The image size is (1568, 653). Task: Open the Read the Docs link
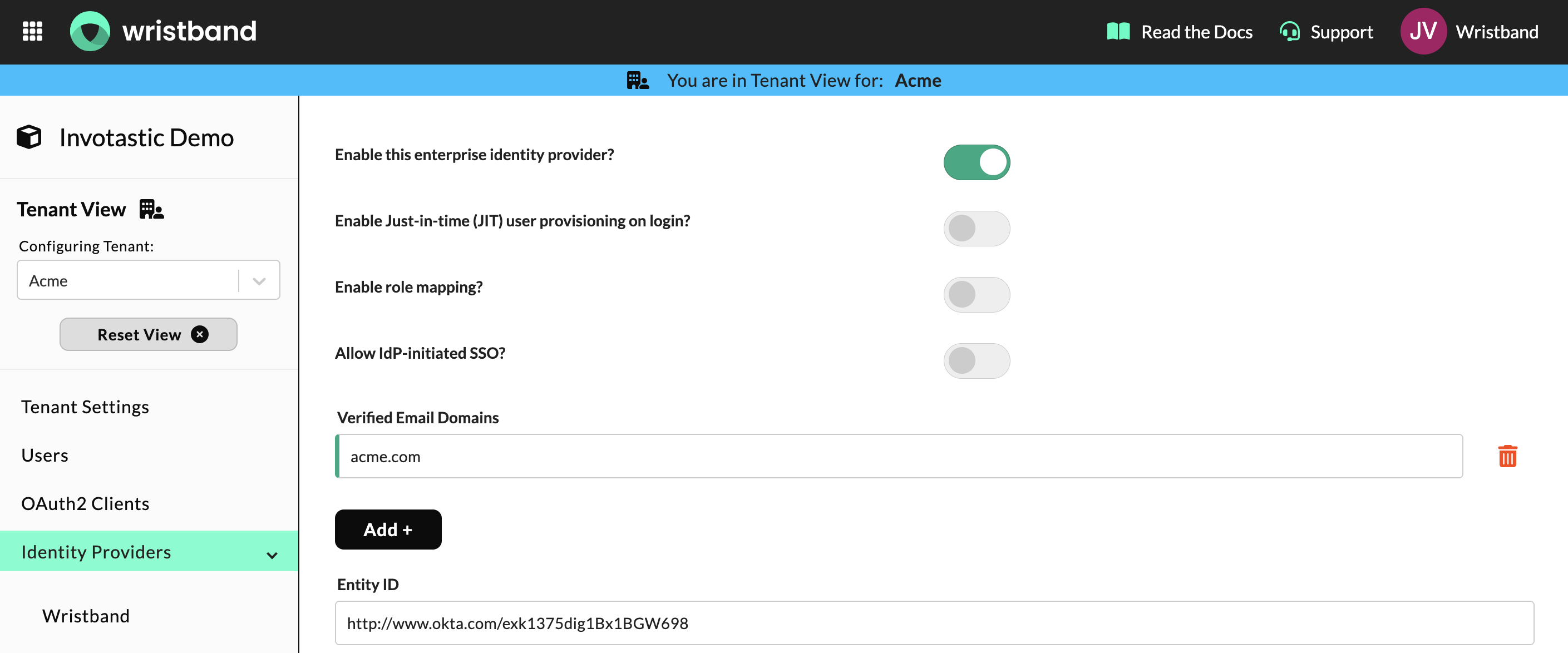1196,32
